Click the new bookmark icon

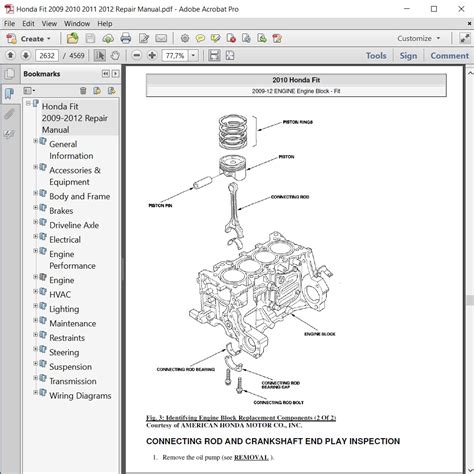coord(97,90)
